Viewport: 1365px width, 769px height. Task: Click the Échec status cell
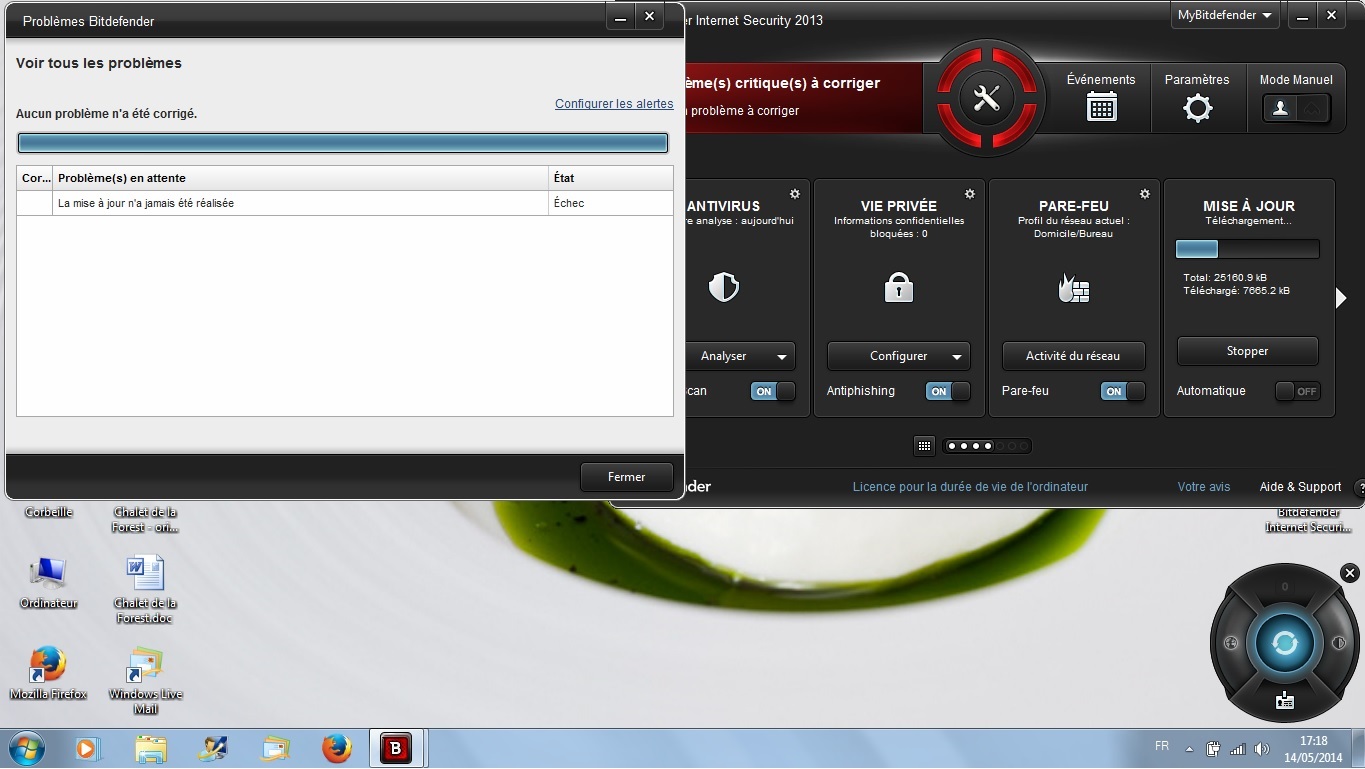(611, 203)
